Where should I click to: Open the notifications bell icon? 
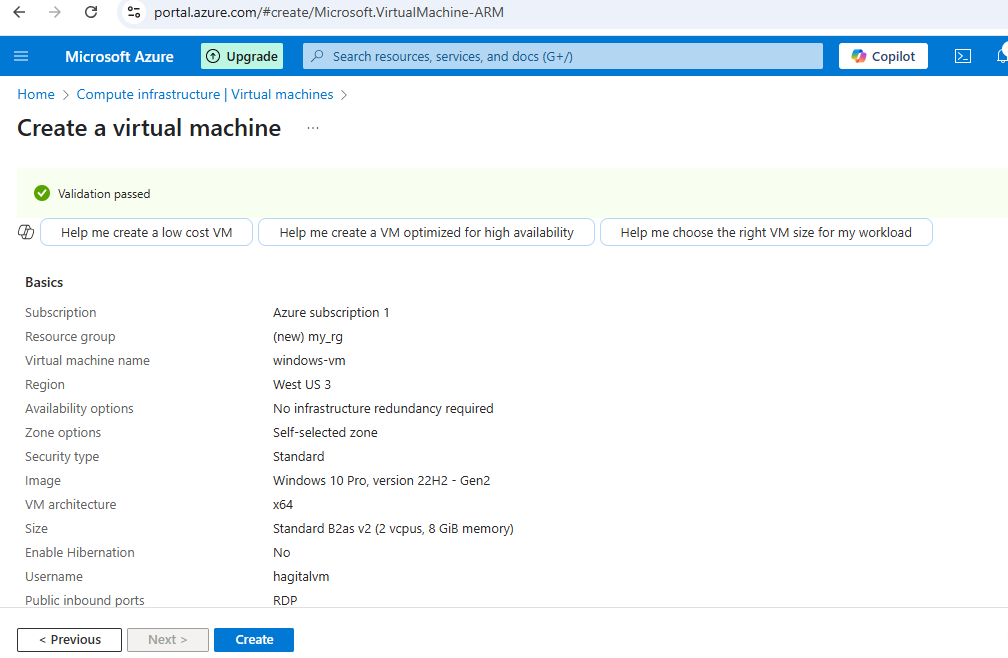pyautogui.click(x=1002, y=57)
